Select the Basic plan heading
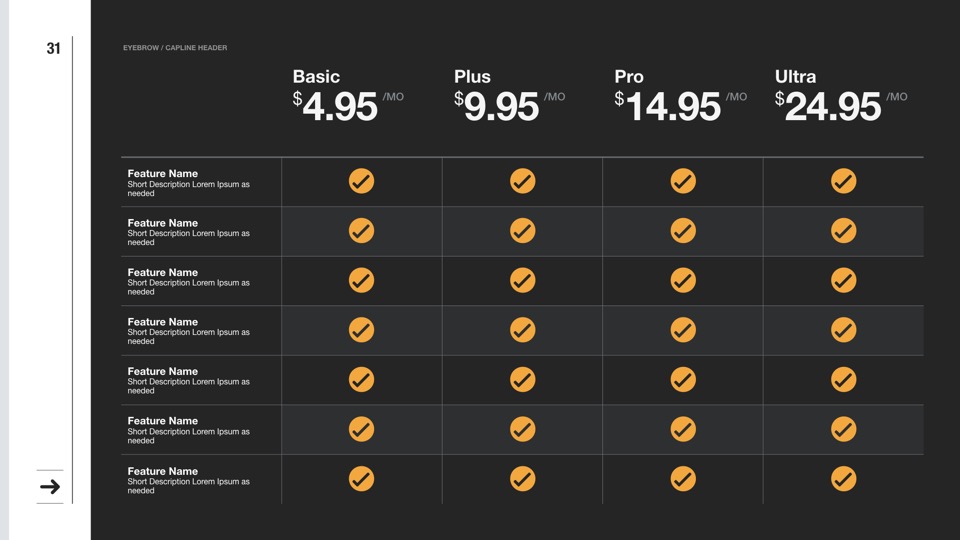960x540 pixels. point(316,77)
